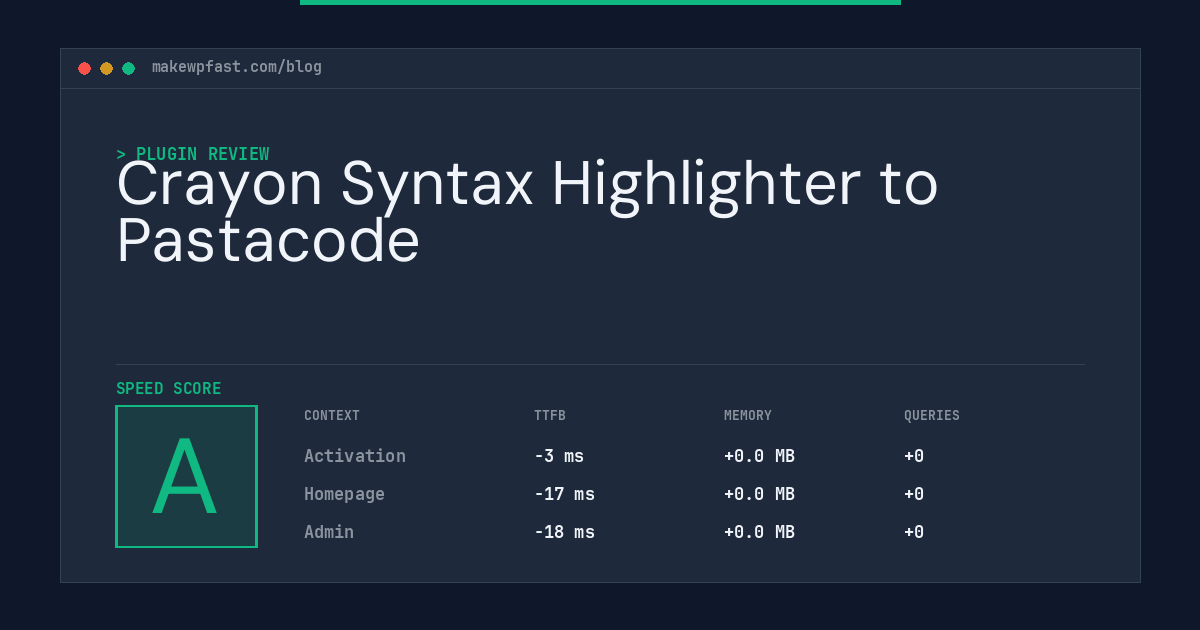Click the Activation row queries value
The image size is (1200, 630).
coord(914,456)
